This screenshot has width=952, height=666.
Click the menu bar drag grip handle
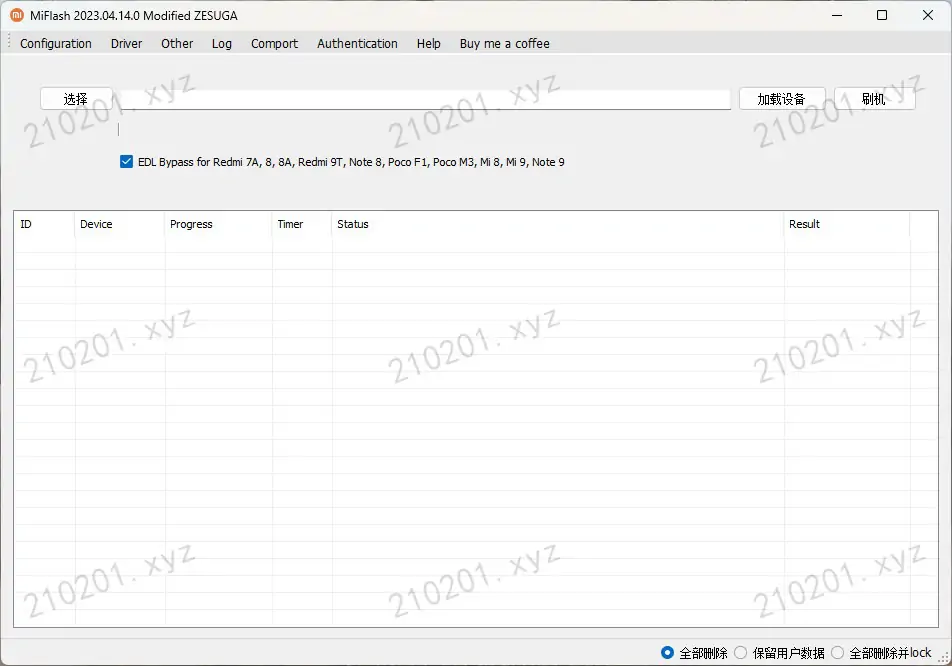point(8,41)
